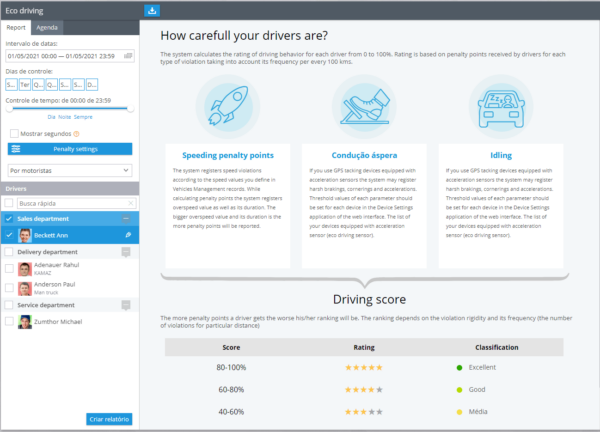Open the Por motoristas dropdown

70,170
